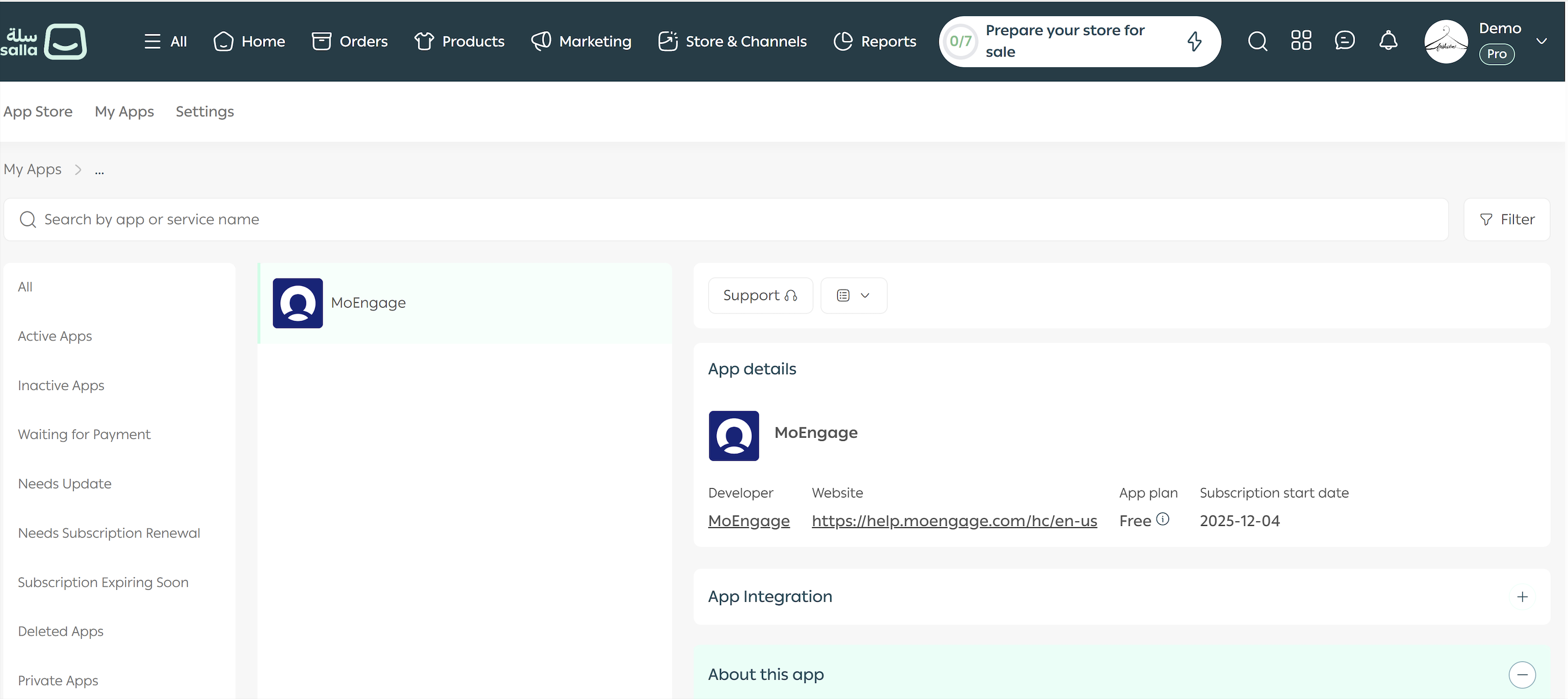The height and width of the screenshot is (699, 1568).
Task: Open the notifications bell
Action: [x=1388, y=41]
